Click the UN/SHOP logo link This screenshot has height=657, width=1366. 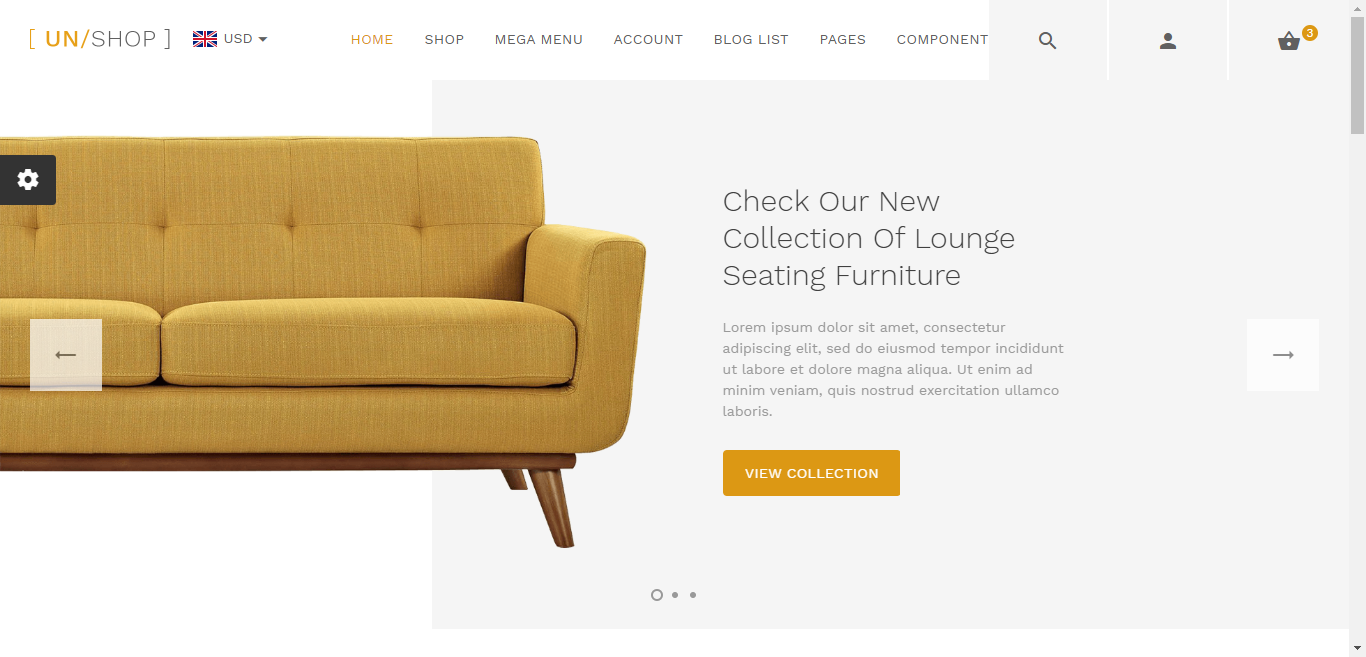[x=100, y=39]
